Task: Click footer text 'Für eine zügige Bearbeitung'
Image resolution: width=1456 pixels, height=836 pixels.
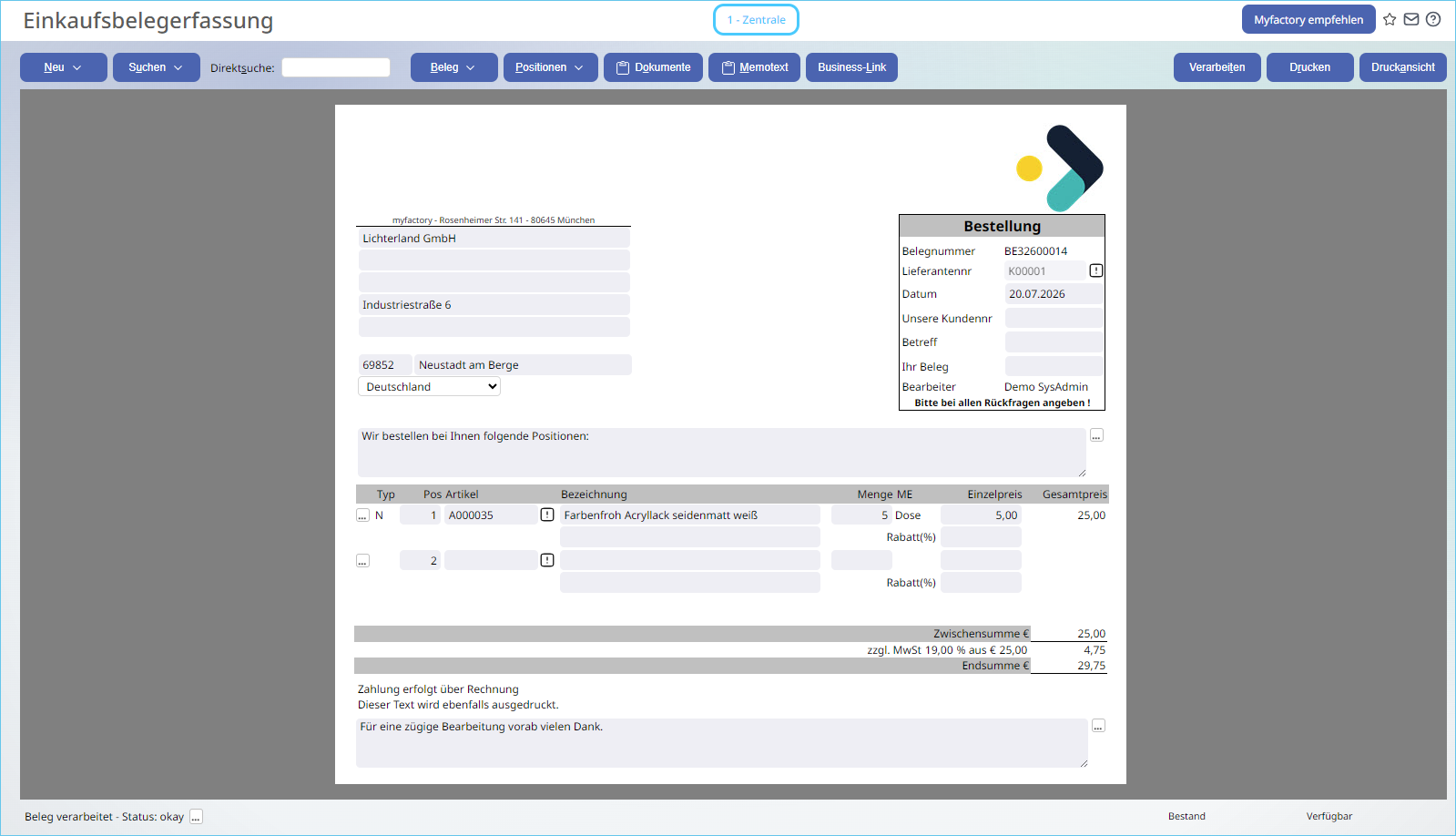Action: pyautogui.click(x=722, y=743)
